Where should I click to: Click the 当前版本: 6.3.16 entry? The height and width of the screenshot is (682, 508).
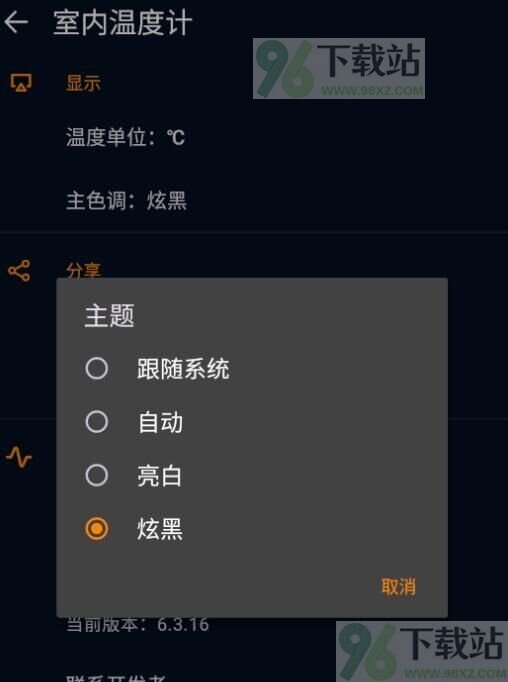point(137,625)
